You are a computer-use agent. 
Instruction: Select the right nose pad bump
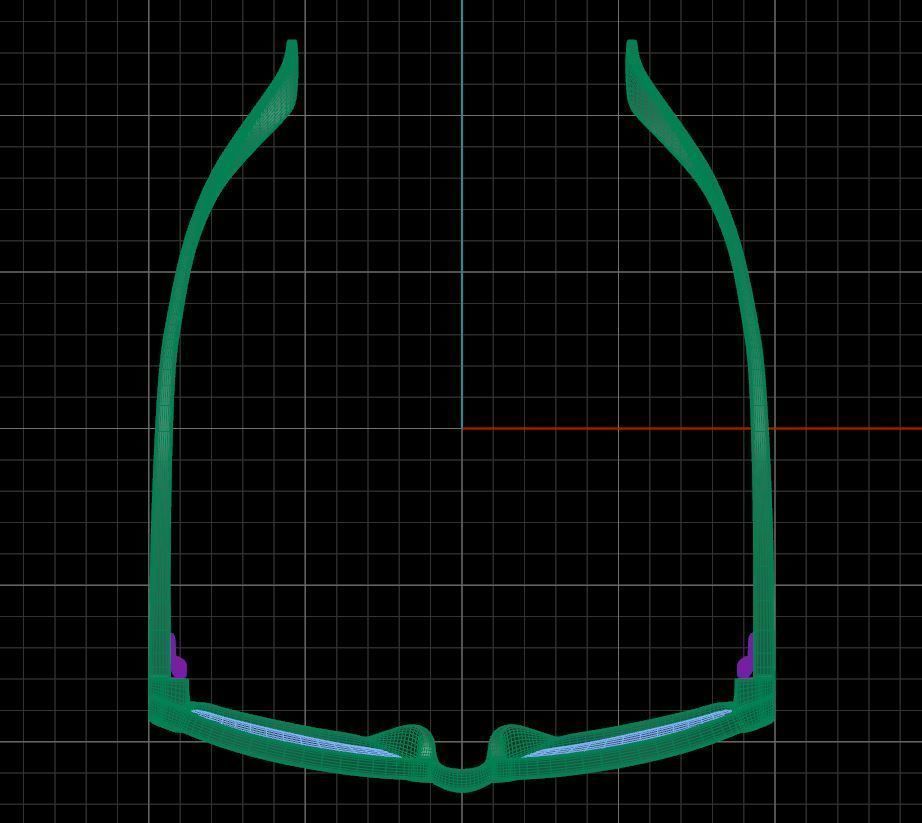coord(519,744)
